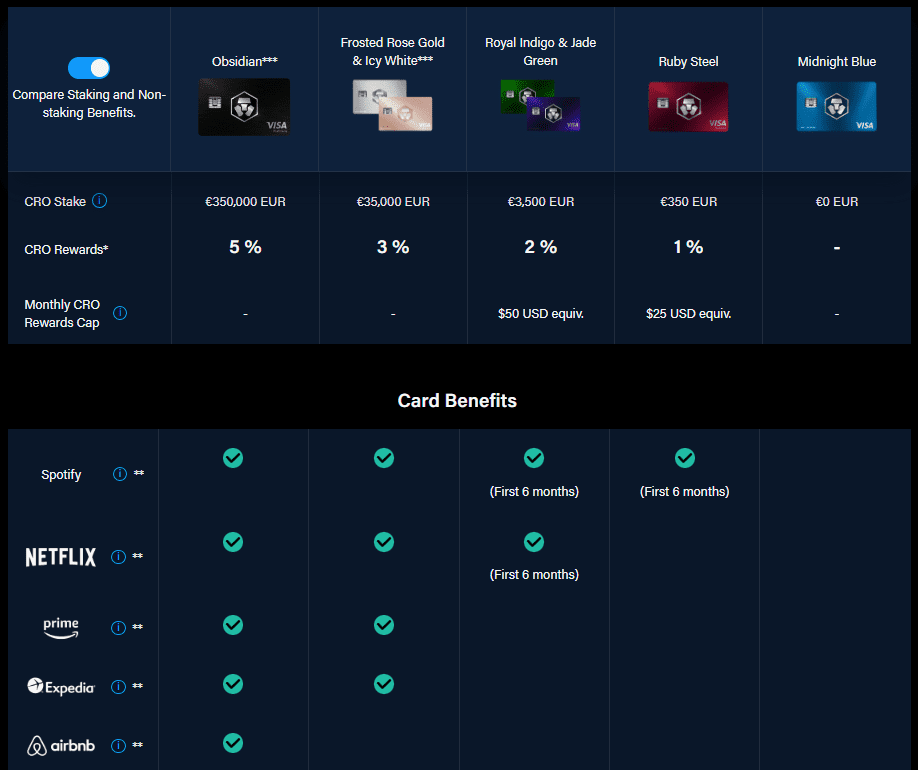Click the Airbnb checkmark for Obsidian
Screen dimensions: 918x770
(233, 743)
